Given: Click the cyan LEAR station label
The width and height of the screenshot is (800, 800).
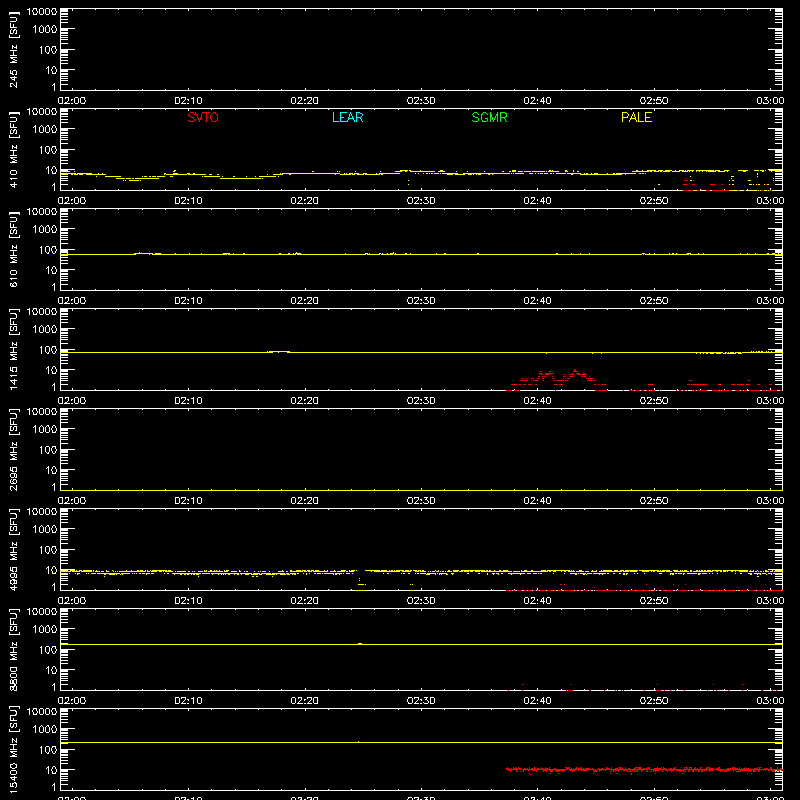Looking at the screenshot, I should (347, 117).
